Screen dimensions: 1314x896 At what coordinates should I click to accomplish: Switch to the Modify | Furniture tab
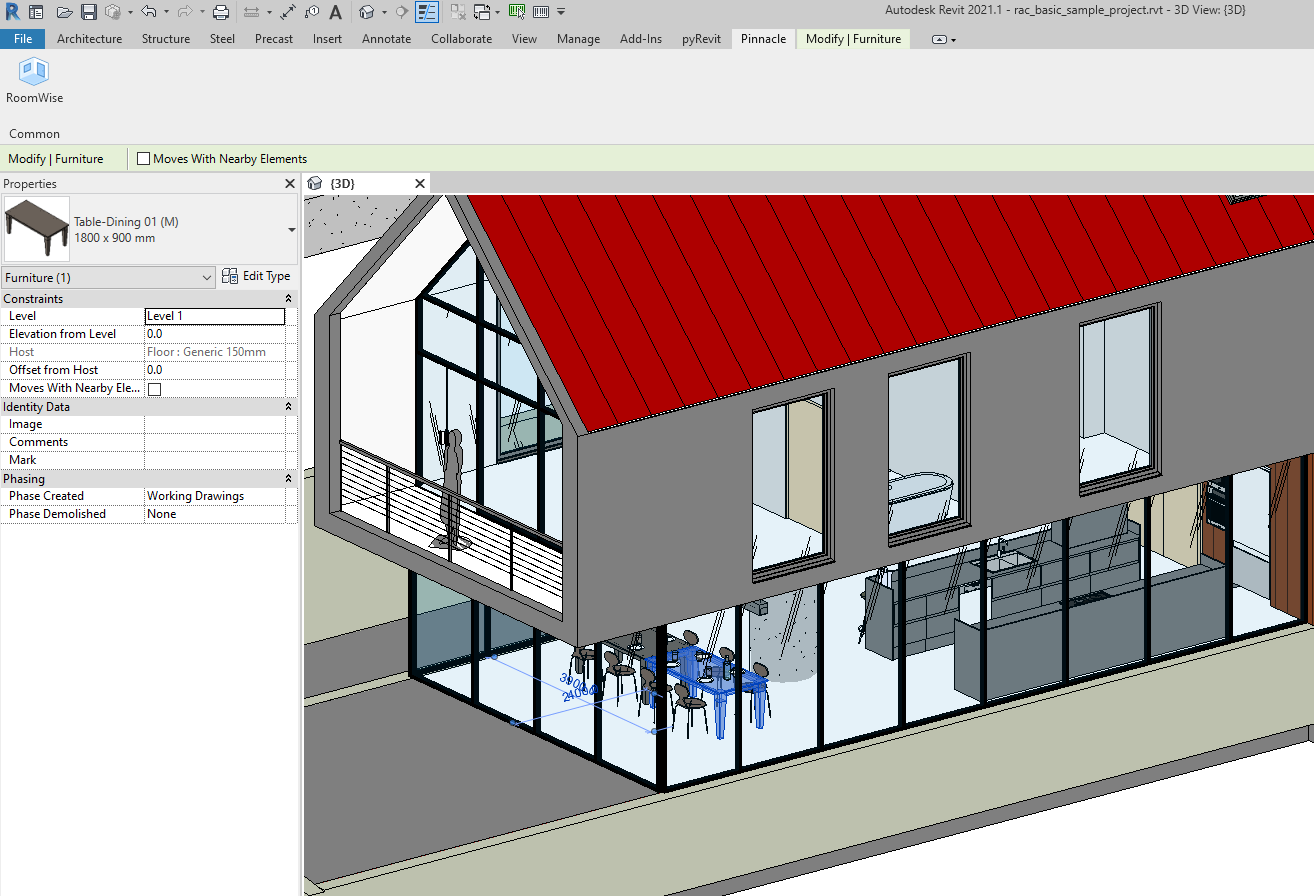pos(853,39)
